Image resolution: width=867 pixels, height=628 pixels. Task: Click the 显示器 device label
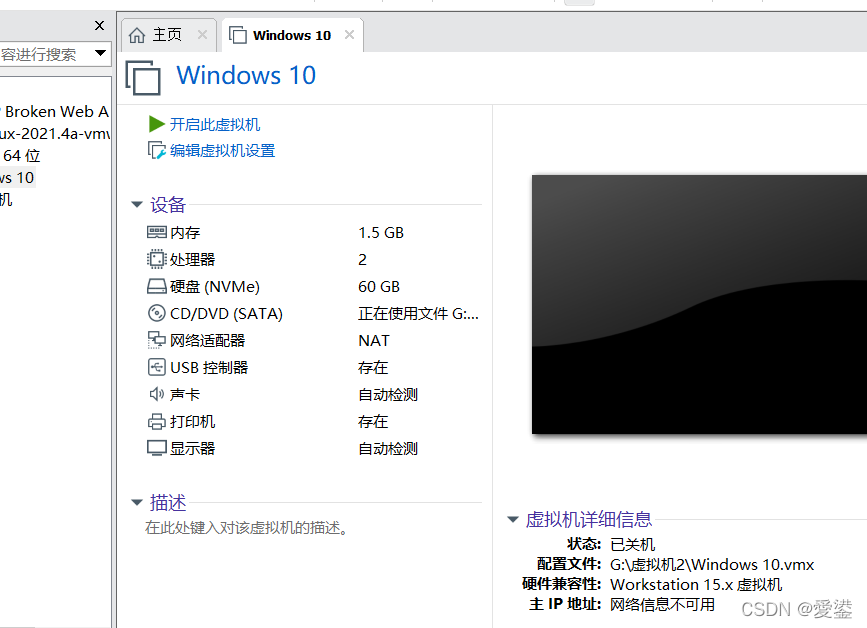pos(192,449)
